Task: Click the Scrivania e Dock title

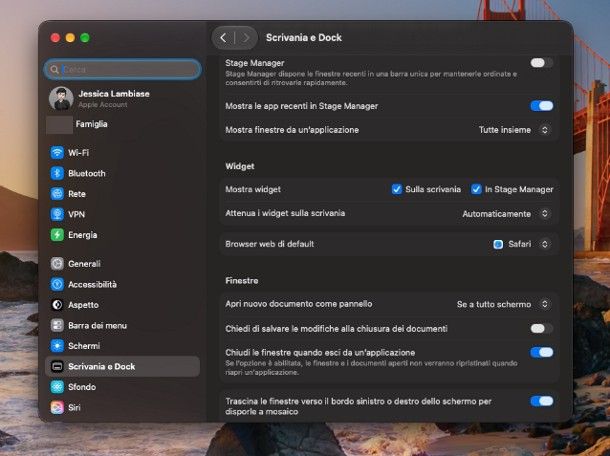Action: [x=304, y=38]
